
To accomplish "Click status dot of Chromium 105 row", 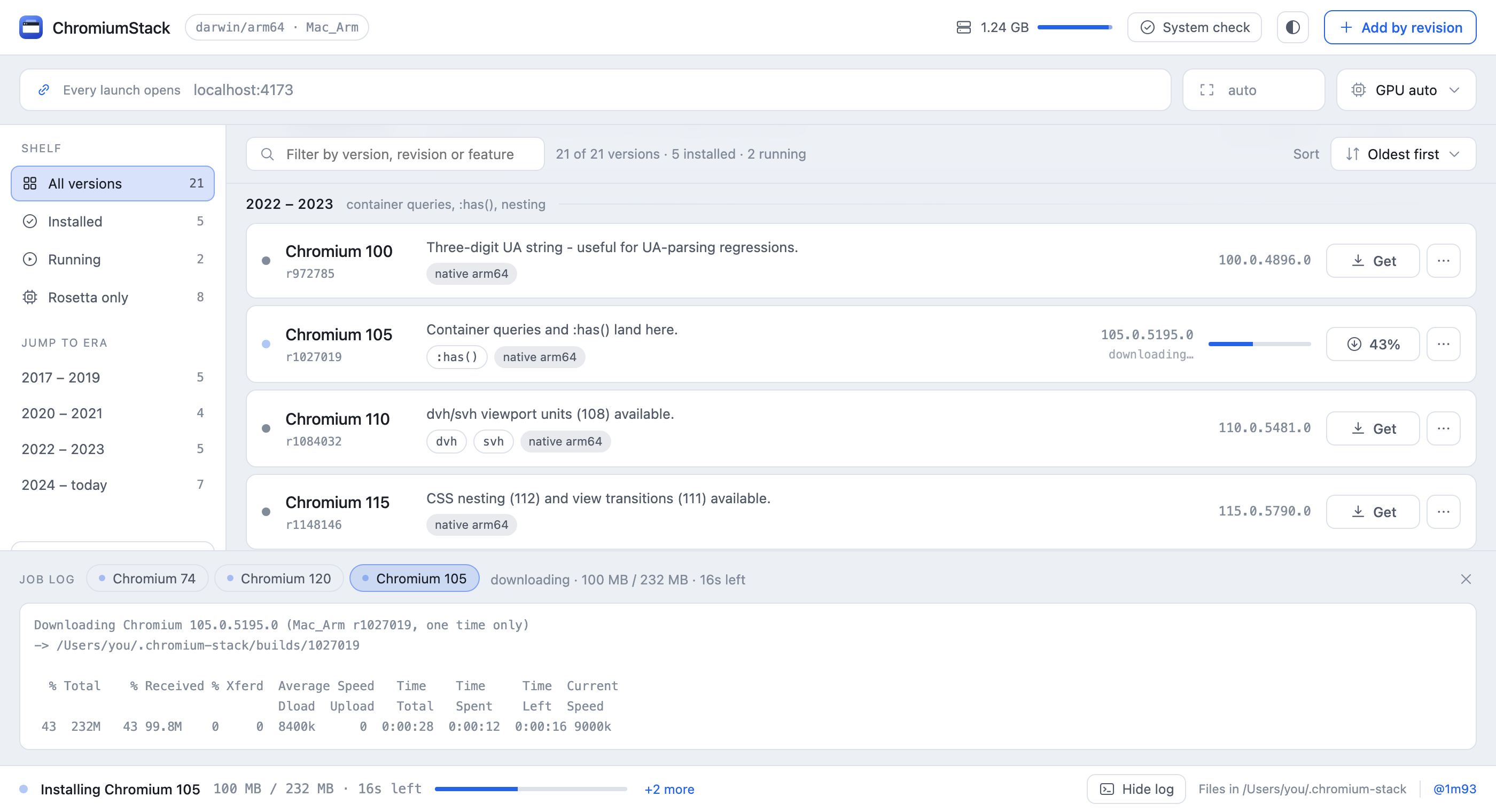I will (x=266, y=345).
